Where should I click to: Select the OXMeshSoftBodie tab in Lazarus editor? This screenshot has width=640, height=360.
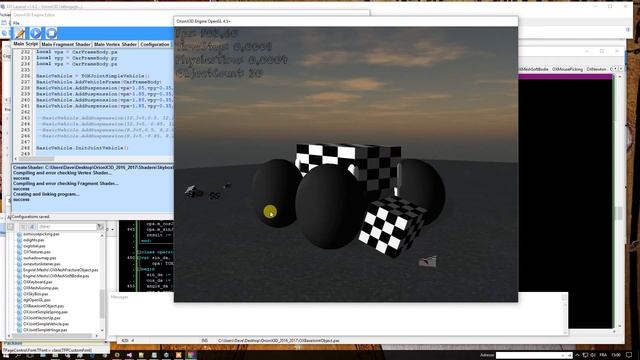tap(533, 69)
